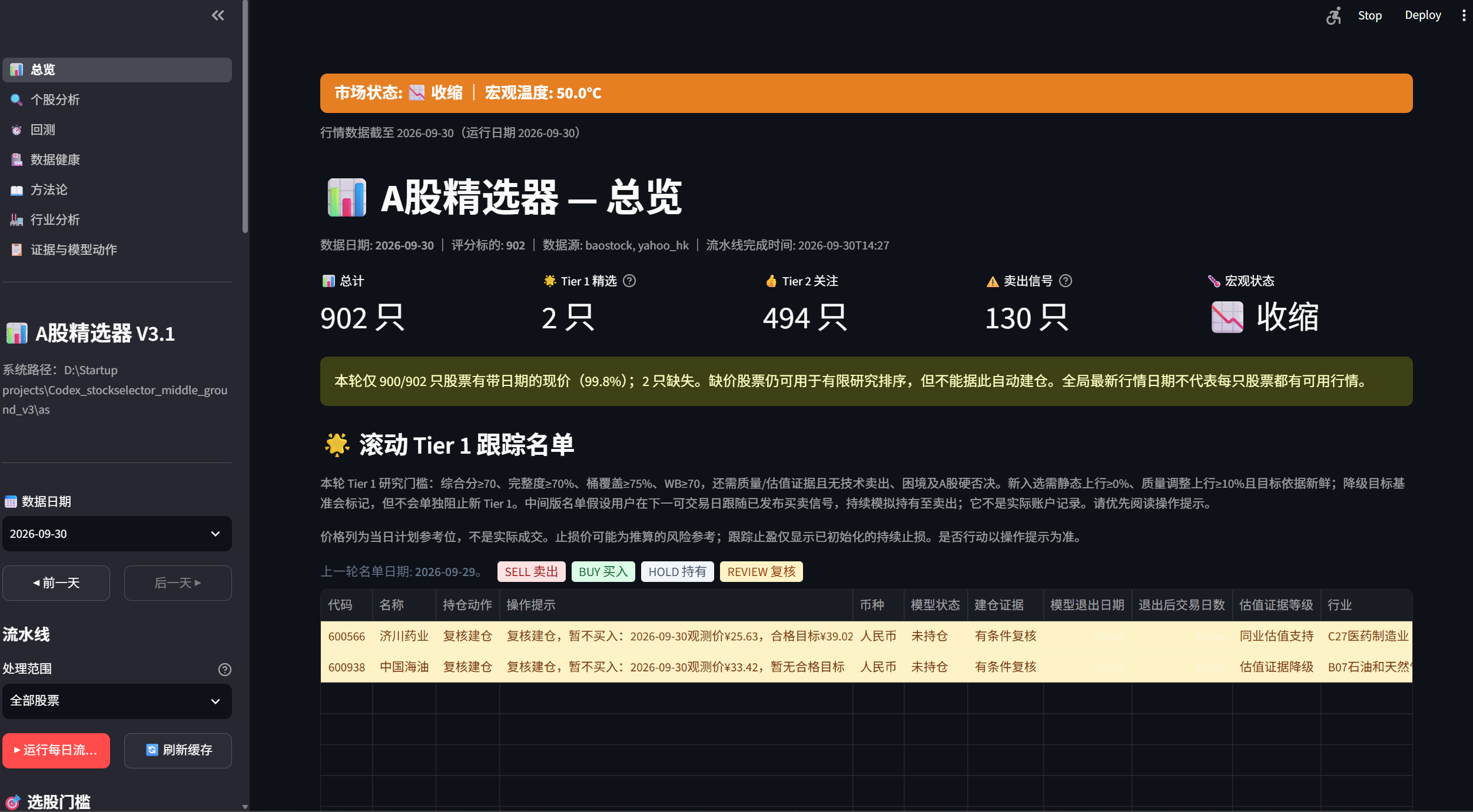
Task: Click the 持仓动作 column header
Action: coord(467,605)
